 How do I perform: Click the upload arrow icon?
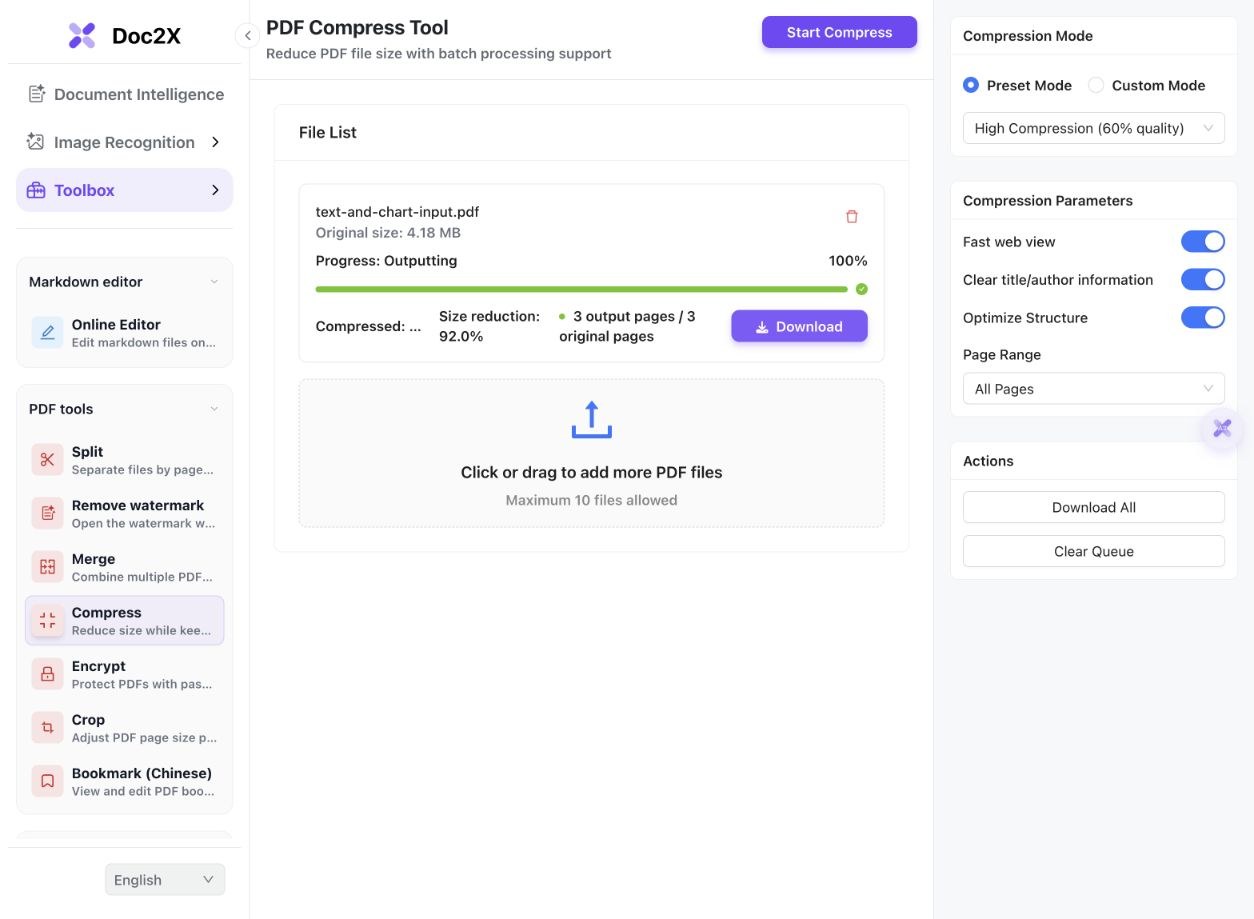(592, 420)
